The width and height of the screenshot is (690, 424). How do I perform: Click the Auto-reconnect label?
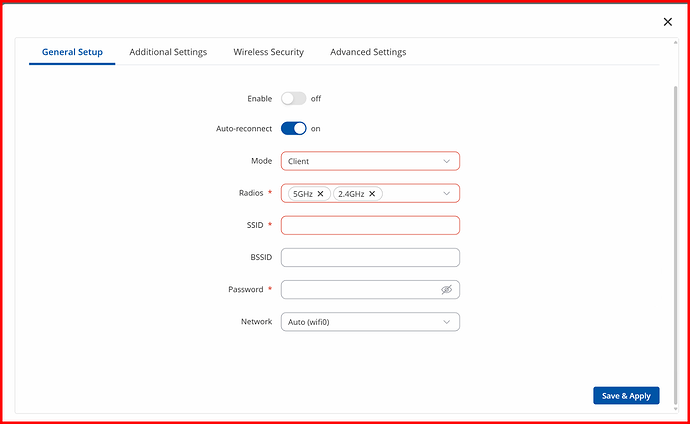244,129
